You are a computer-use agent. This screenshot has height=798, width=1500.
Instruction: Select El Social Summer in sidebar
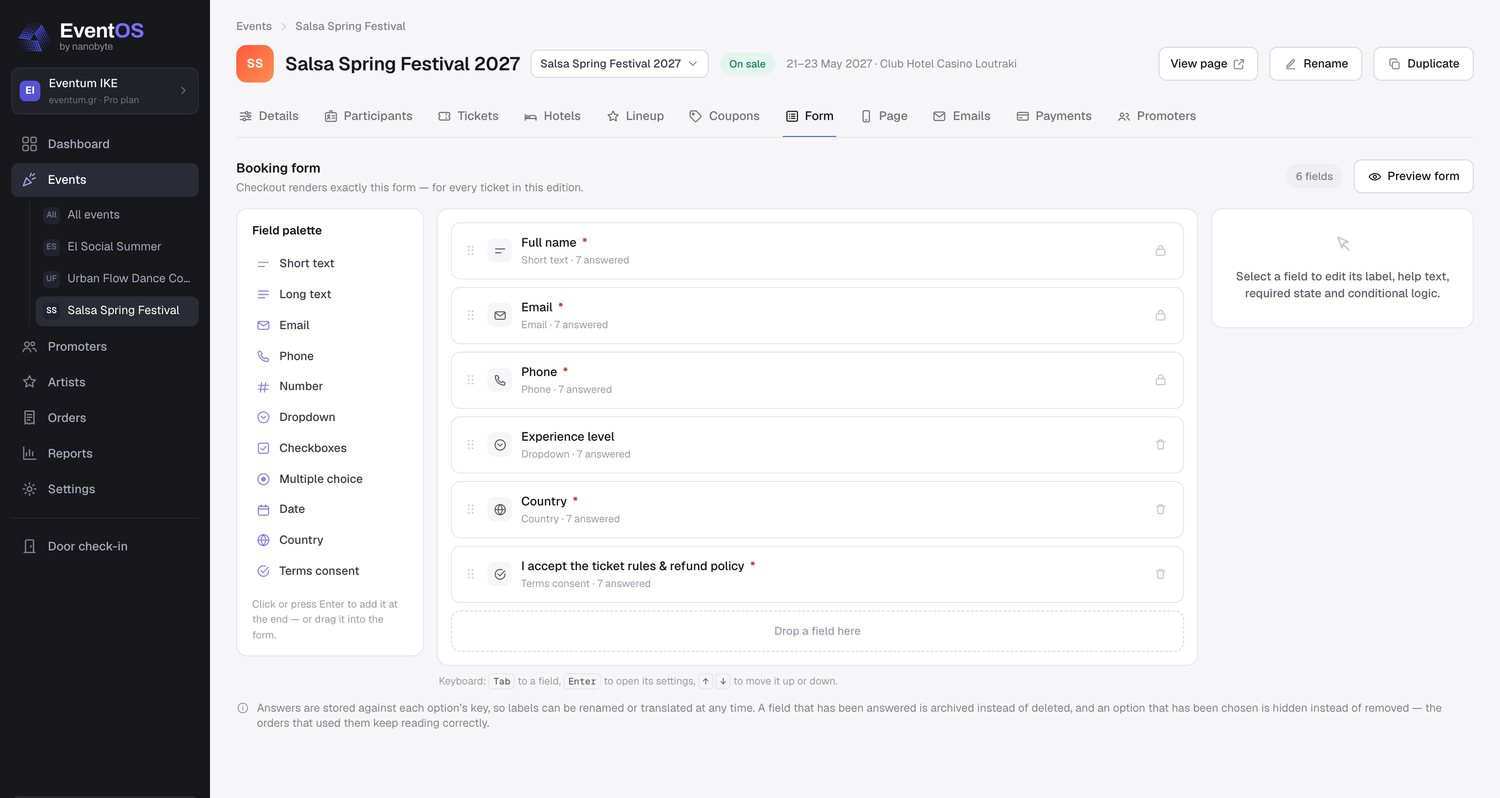coord(117,247)
